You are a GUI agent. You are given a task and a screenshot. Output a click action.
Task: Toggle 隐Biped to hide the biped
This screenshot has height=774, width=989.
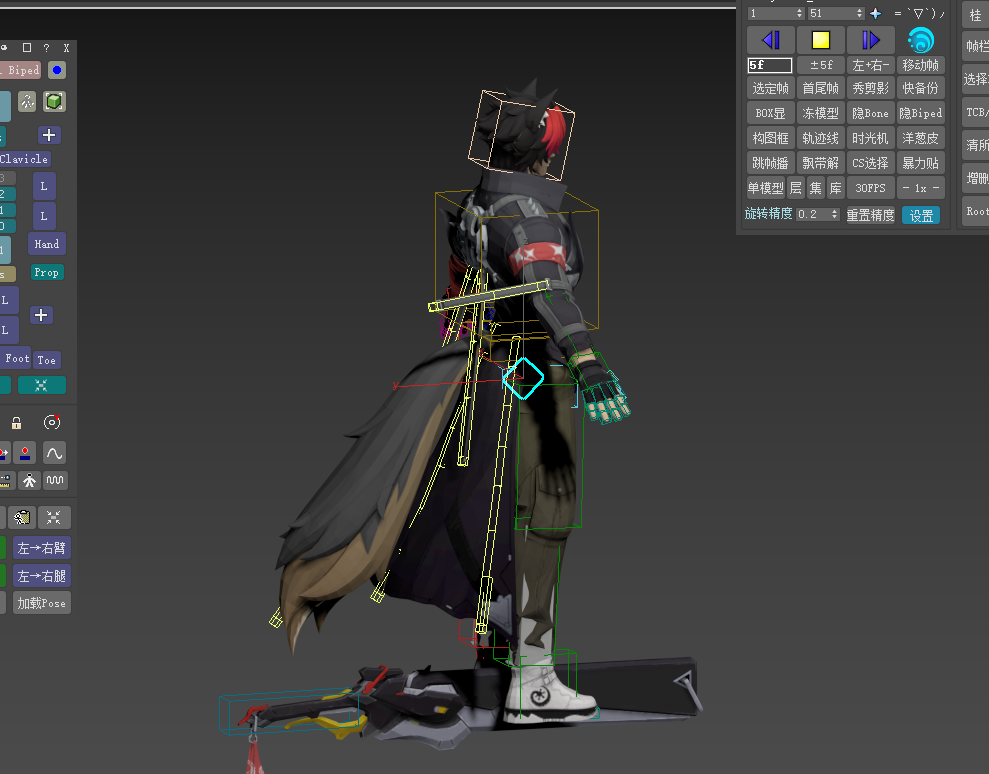coord(920,113)
